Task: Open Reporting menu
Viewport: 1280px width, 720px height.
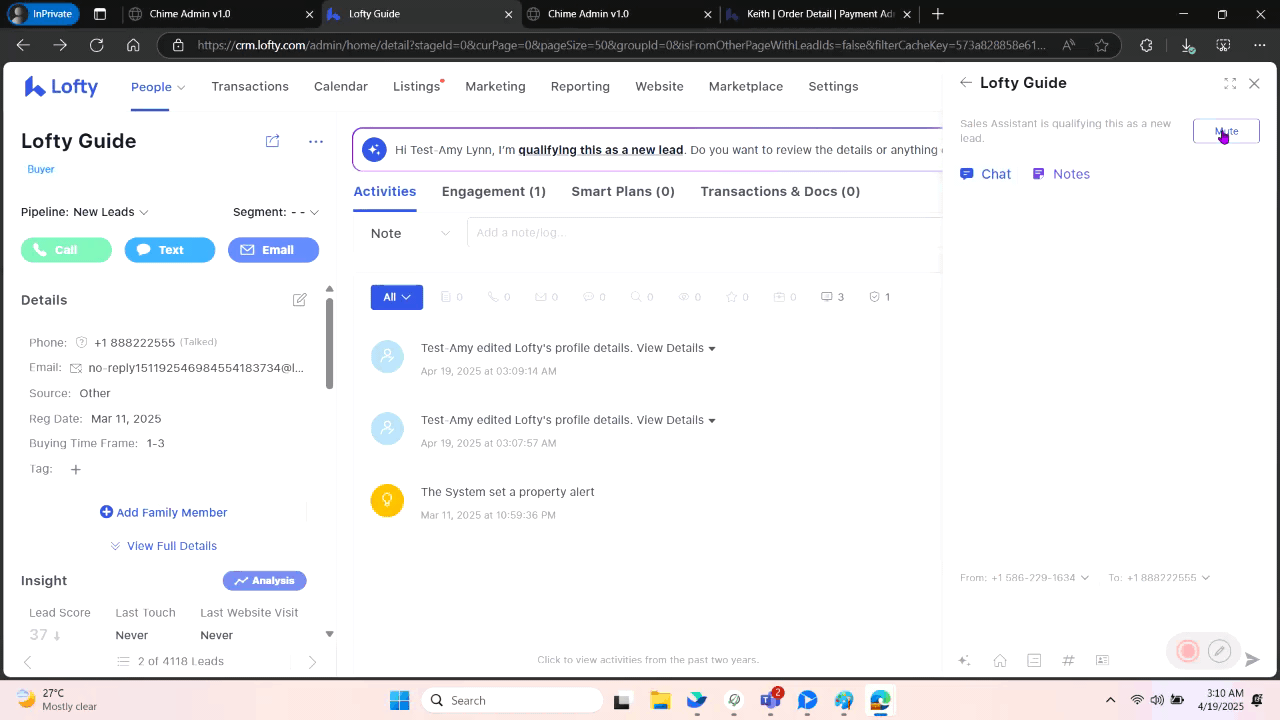Action: pos(580,87)
